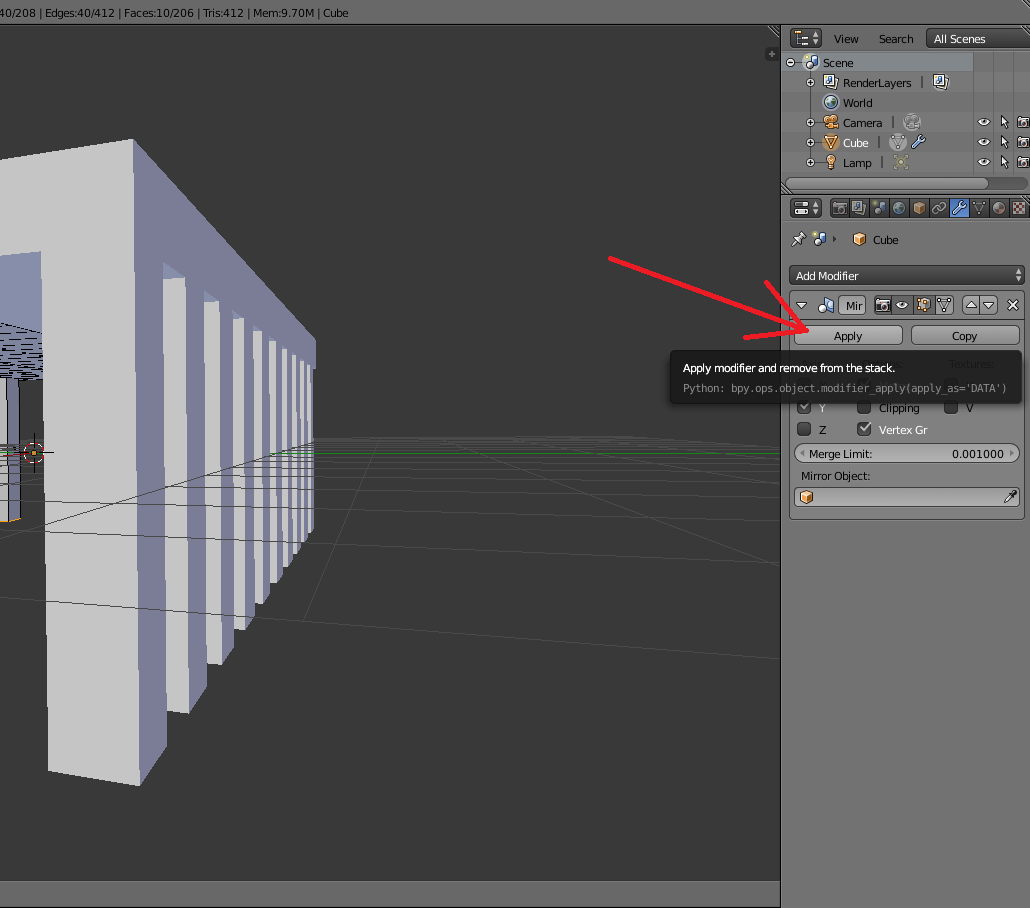This screenshot has height=908, width=1030.
Task: Click the Cube object icon in breadcrumb
Action: tap(859, 239)
